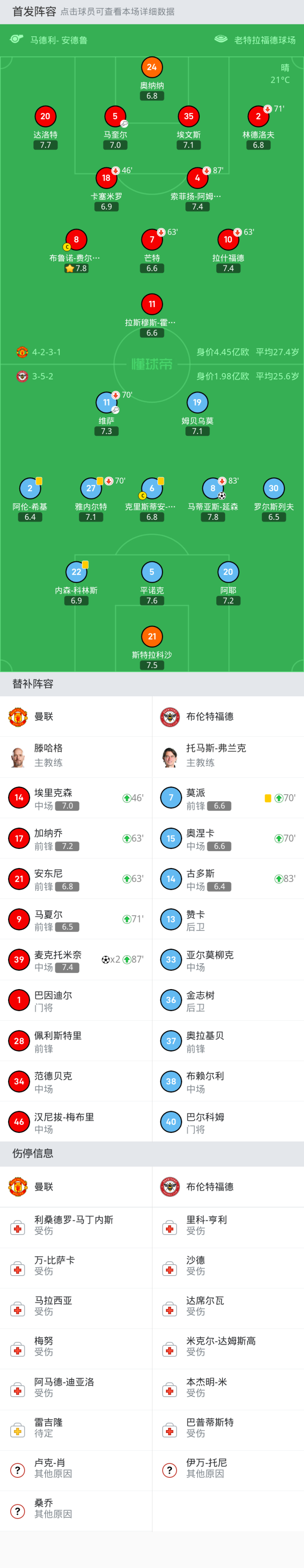The height and width of the screenshot is (1568, 304).
Task: Select Højlund's number 11 striker icon
Action: pos(152,304)
